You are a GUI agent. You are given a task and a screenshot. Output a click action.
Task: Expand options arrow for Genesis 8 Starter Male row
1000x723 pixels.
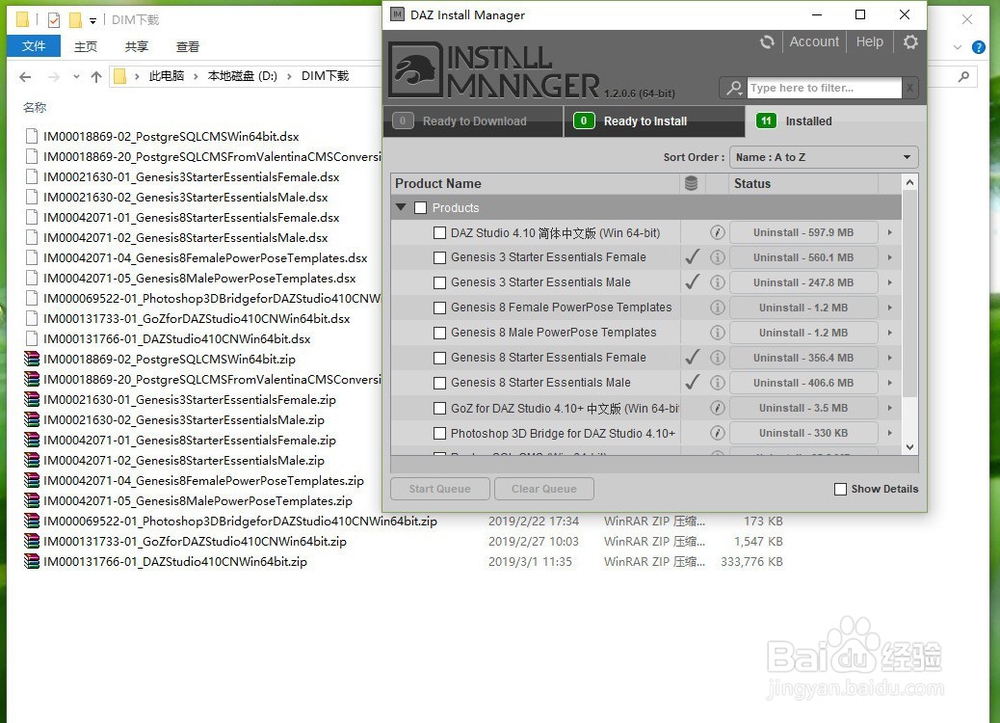pyautogui.click(x=890, y=383)
